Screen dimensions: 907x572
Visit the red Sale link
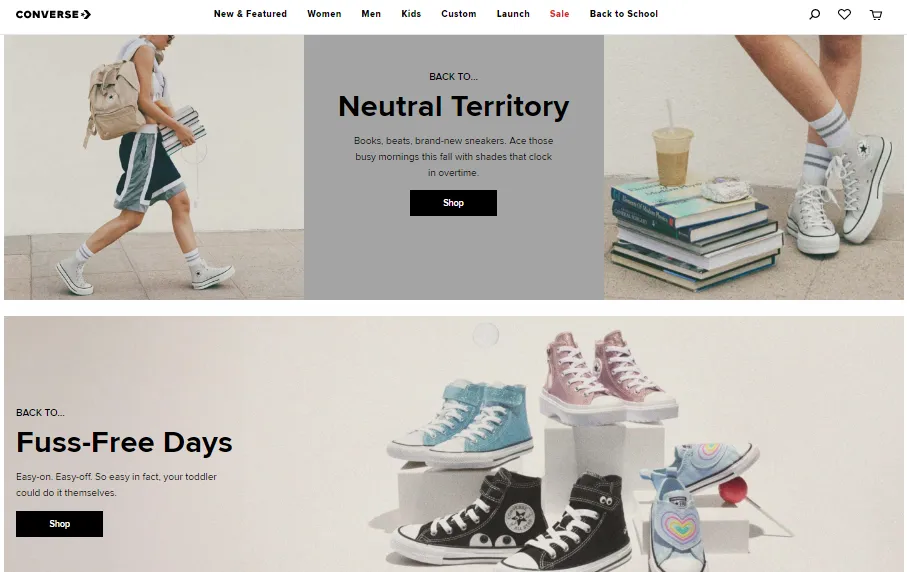click(559, 14)
